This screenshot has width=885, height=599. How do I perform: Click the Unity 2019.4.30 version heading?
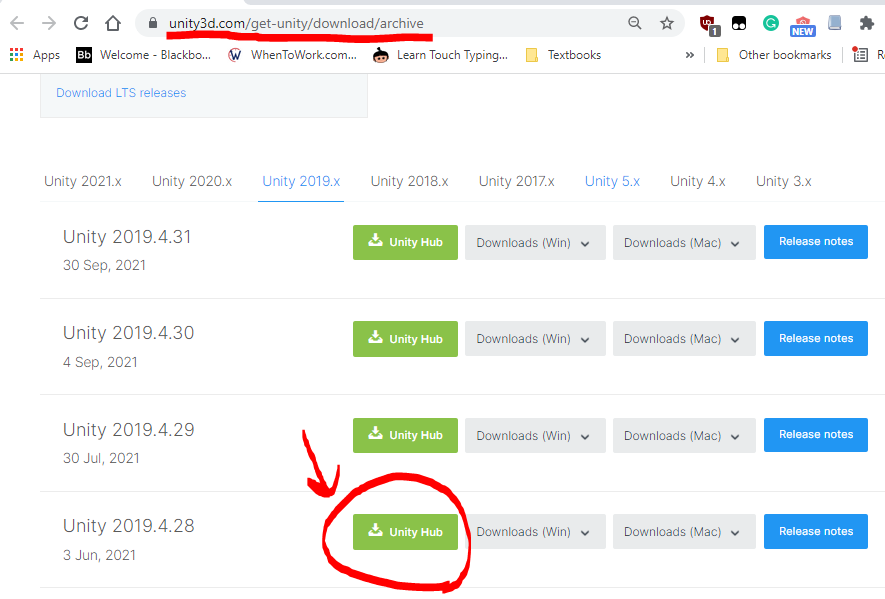point(128,333)
